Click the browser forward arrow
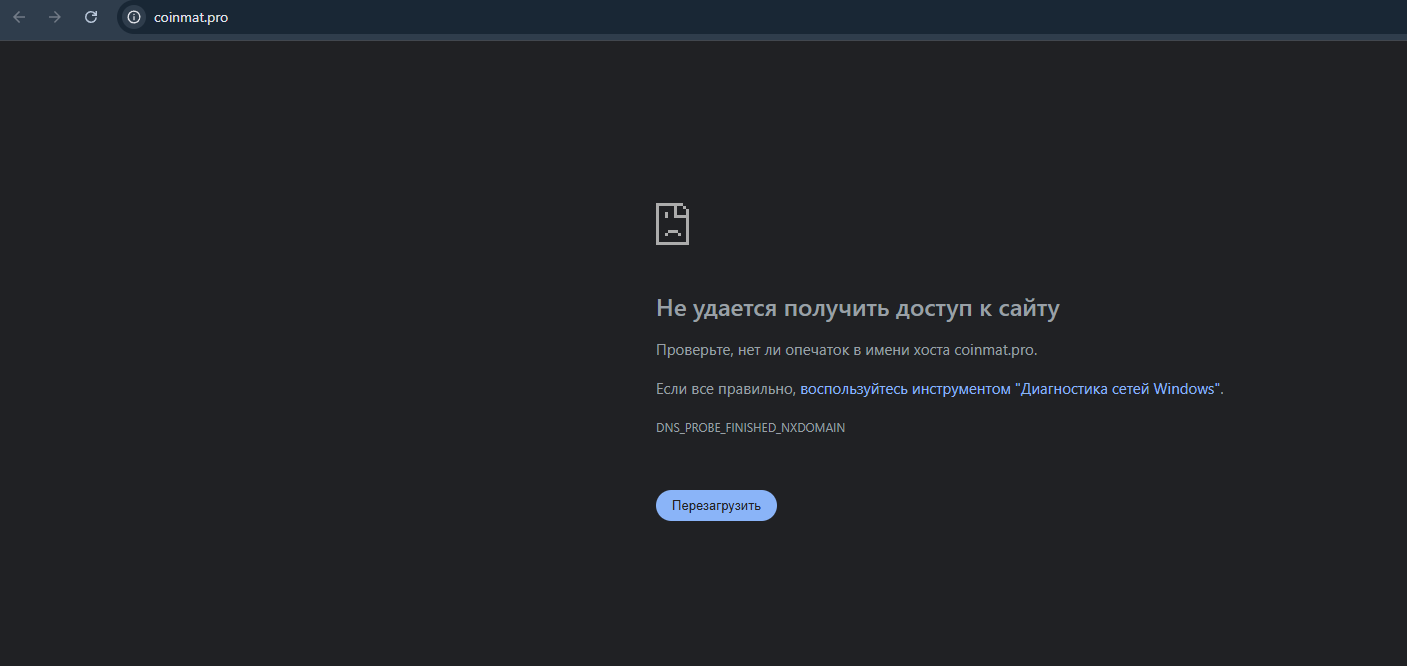This screenshot has width=1407, height=666. tap(55, 17)
